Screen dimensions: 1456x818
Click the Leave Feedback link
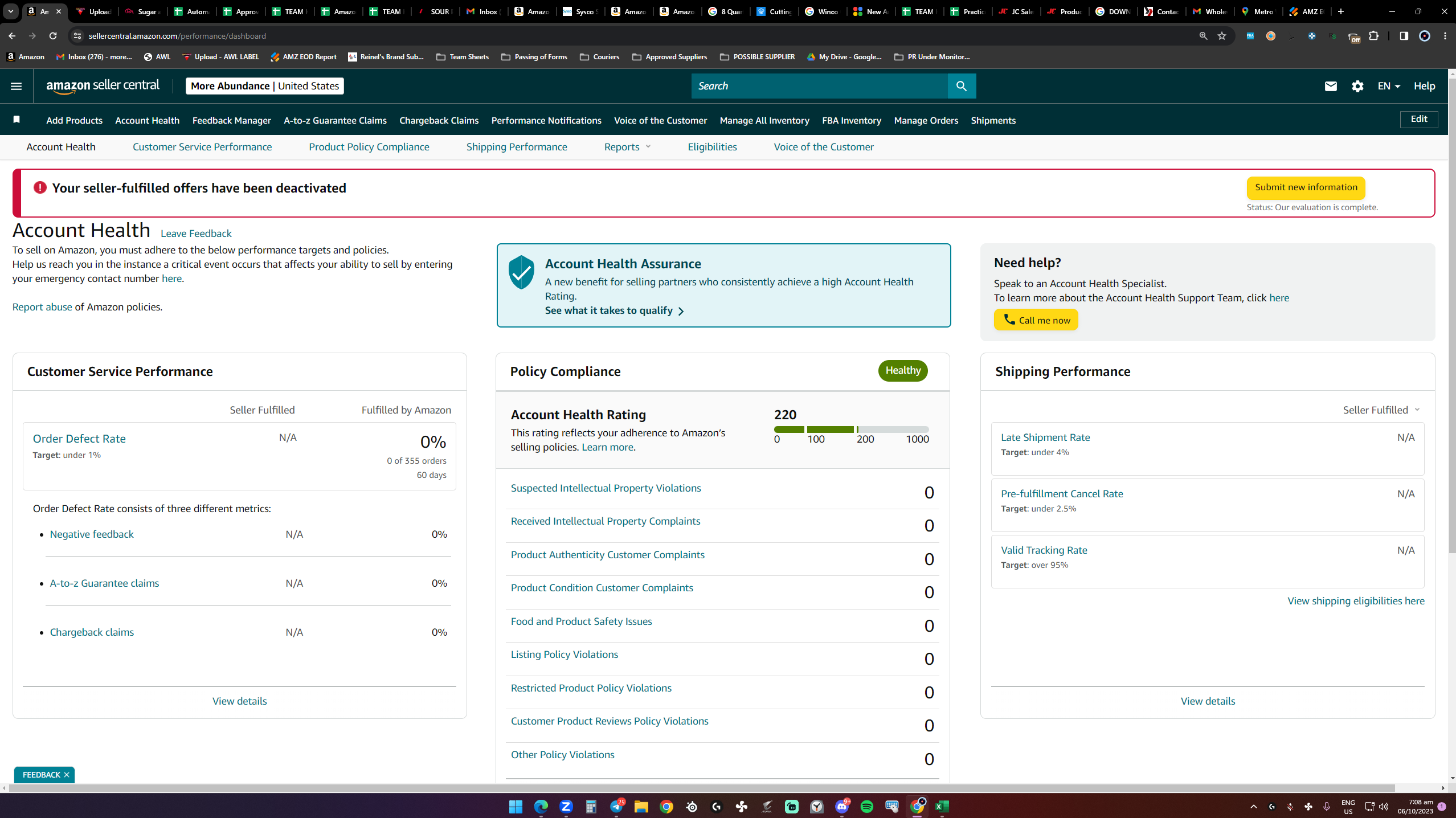(x=196, y=234)
